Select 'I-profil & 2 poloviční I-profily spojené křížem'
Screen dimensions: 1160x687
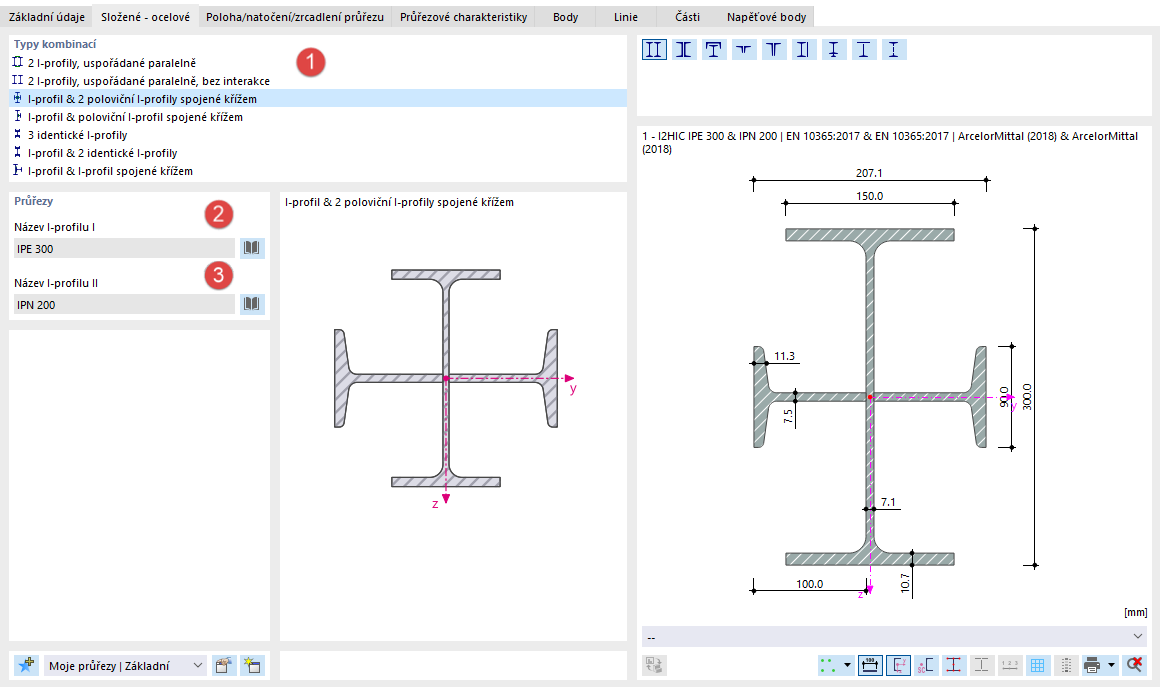tap(318, 98)
